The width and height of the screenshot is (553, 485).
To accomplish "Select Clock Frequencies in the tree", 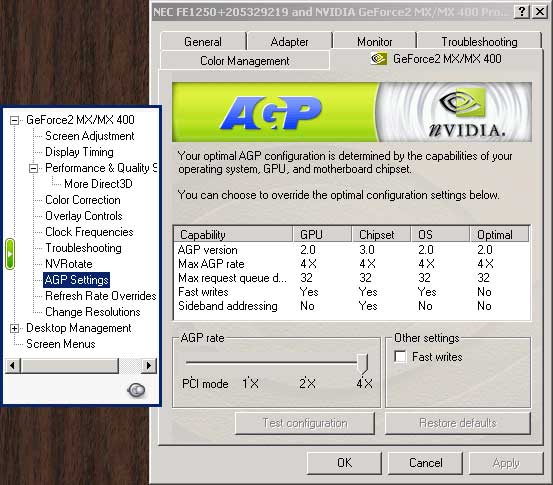I will point(89,232).
